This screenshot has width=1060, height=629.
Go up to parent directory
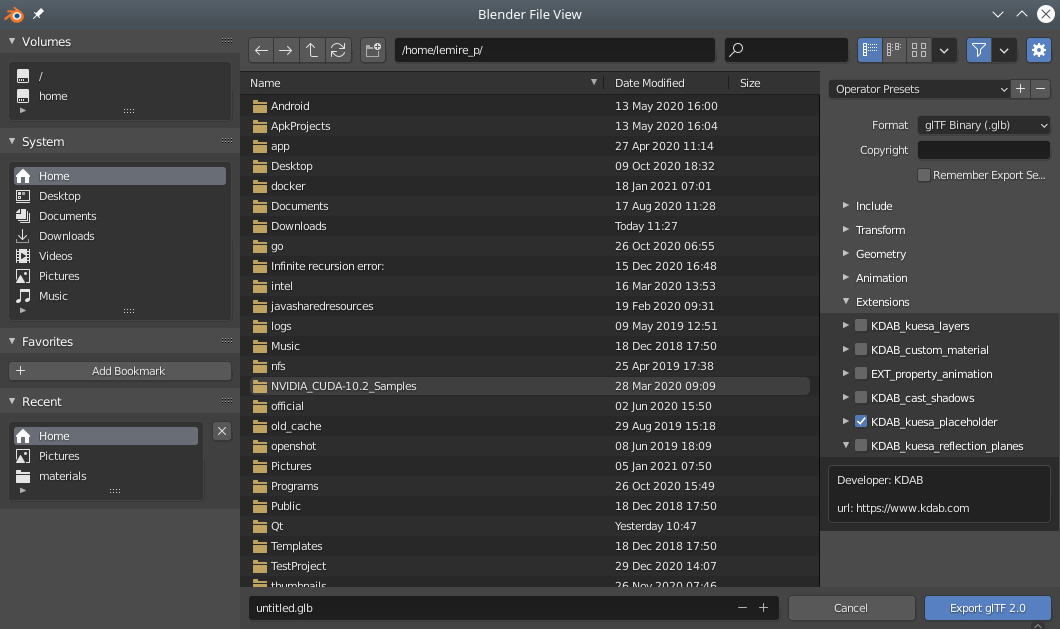312,50
